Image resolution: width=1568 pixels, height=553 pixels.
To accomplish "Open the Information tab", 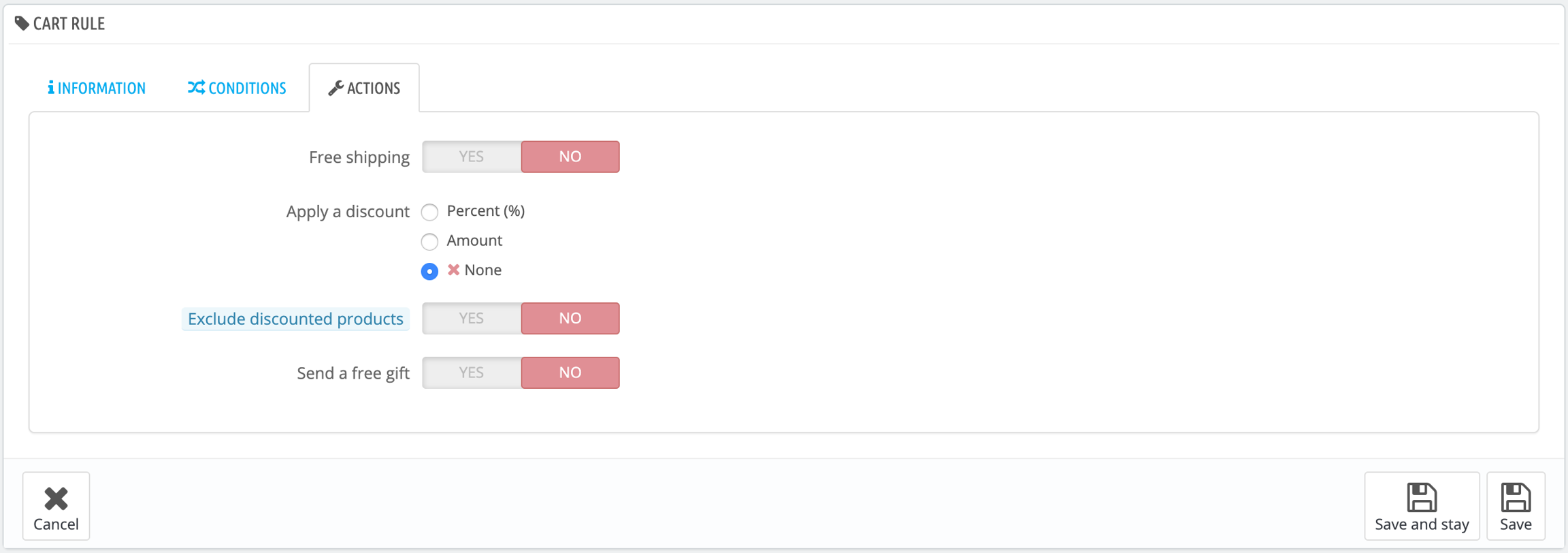I will coord(97,88).
